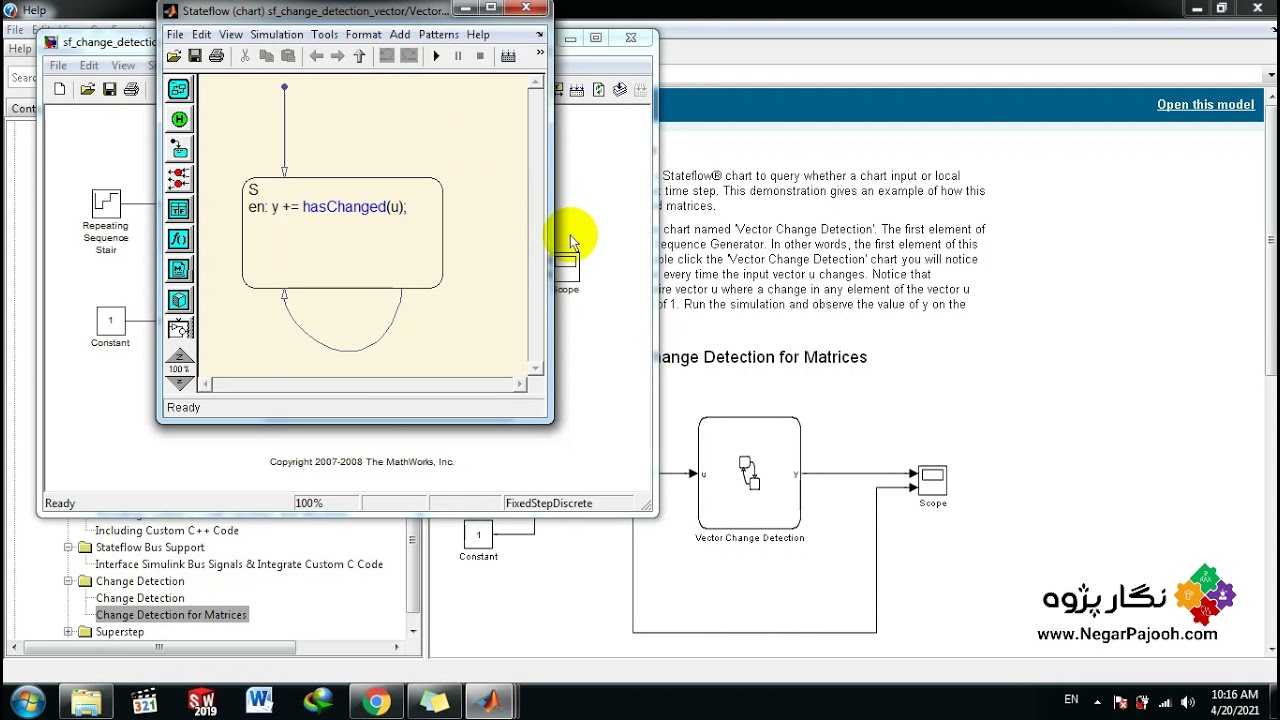The image size is (1280, 720).
Task: Navigate forward with right arrow in Stateflow
Action: 337,56
